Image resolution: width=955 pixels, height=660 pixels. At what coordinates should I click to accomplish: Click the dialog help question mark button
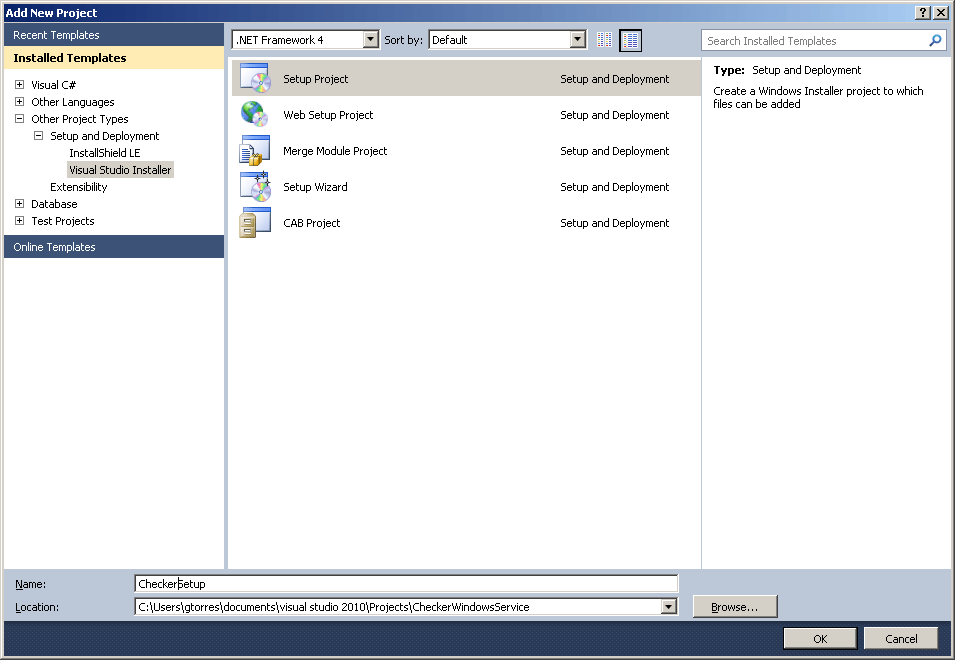923,13
